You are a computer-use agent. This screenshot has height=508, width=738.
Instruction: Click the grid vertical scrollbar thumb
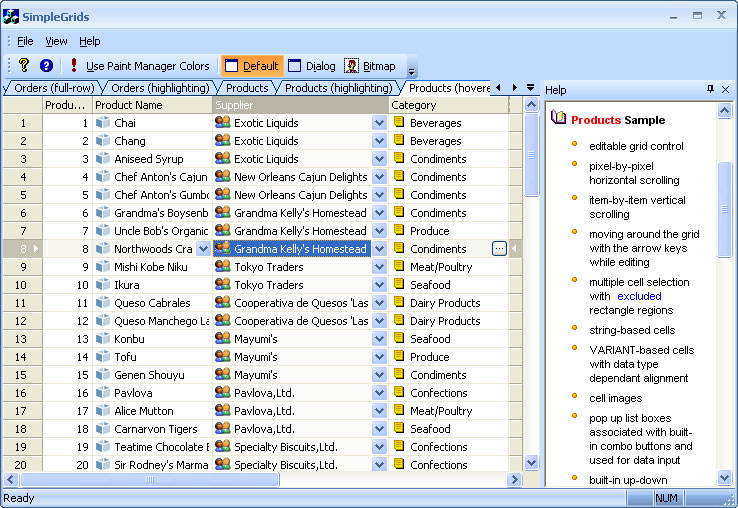pyautogui.click(x=531, y=155)
